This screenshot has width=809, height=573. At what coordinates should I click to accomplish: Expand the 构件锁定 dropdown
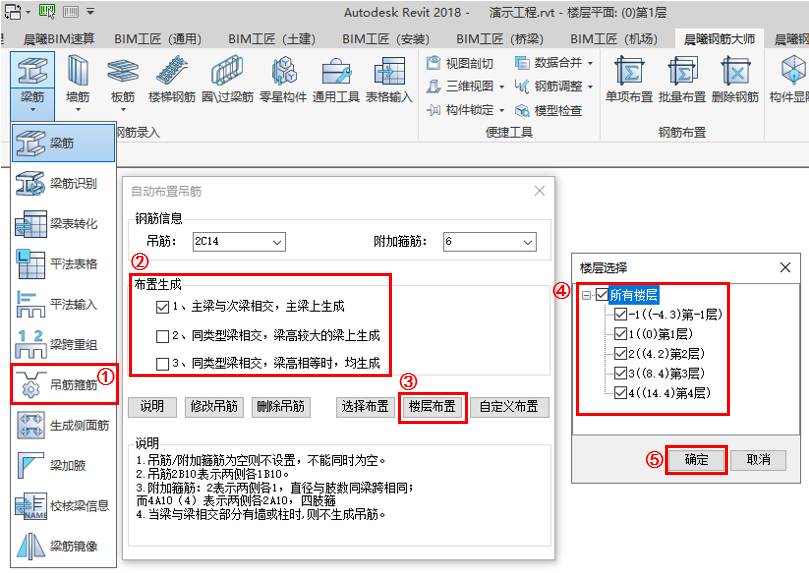pyautogui.click(x=502, y=110)
